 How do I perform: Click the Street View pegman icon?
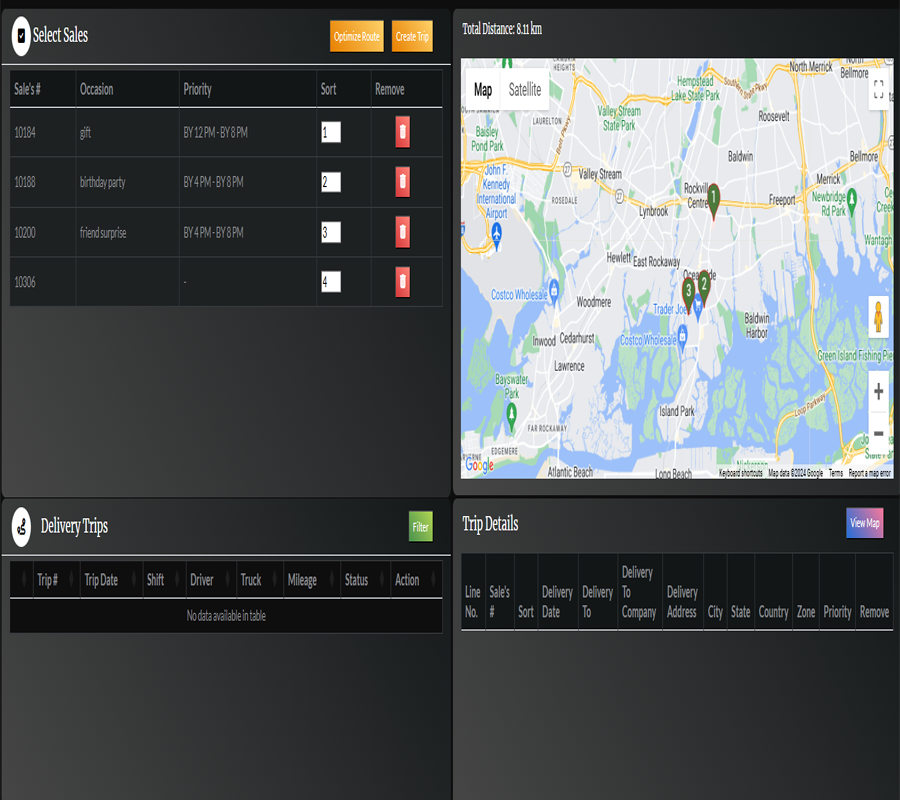click(878, 317)
